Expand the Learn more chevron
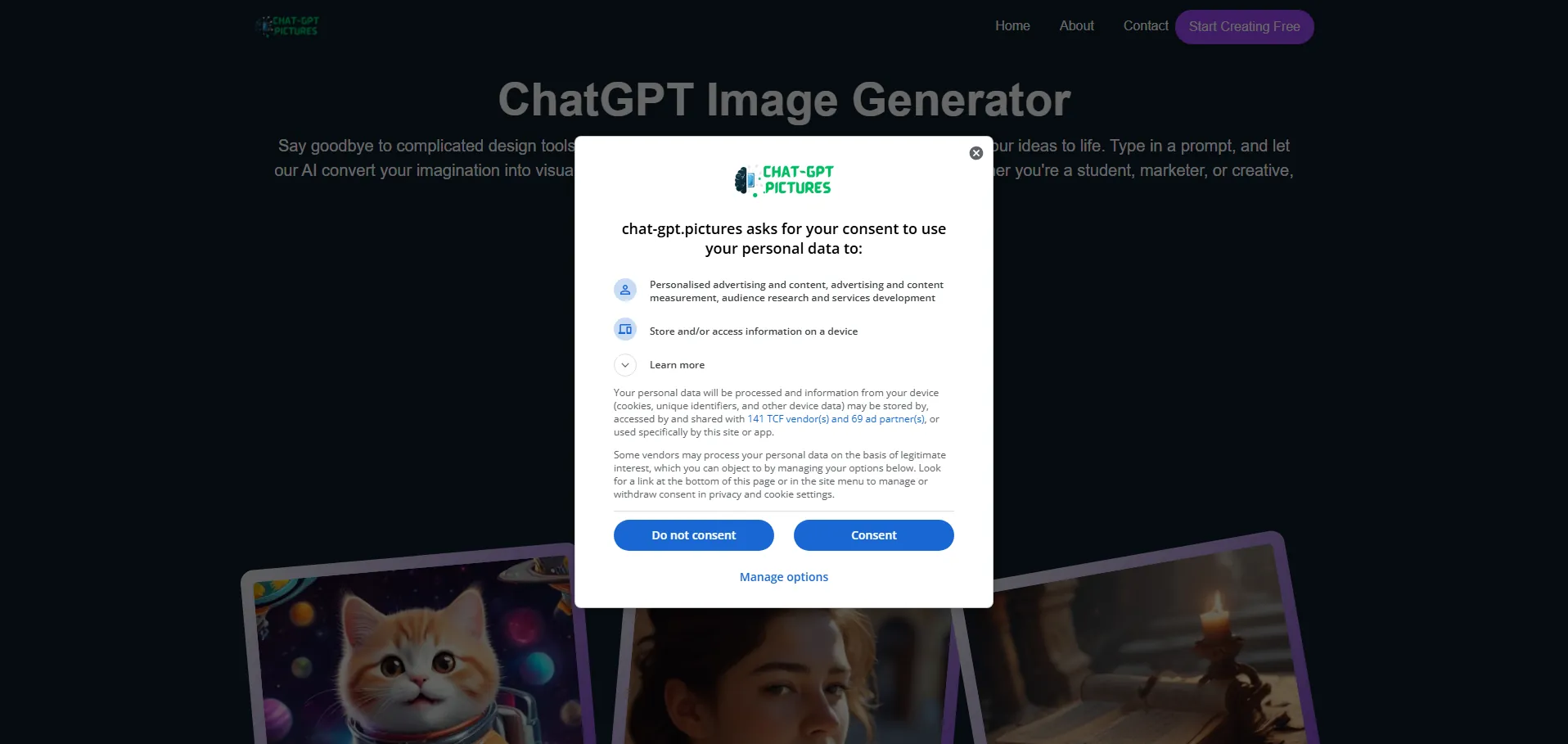Screen dimensions: 1568x744 coord(625,365)
